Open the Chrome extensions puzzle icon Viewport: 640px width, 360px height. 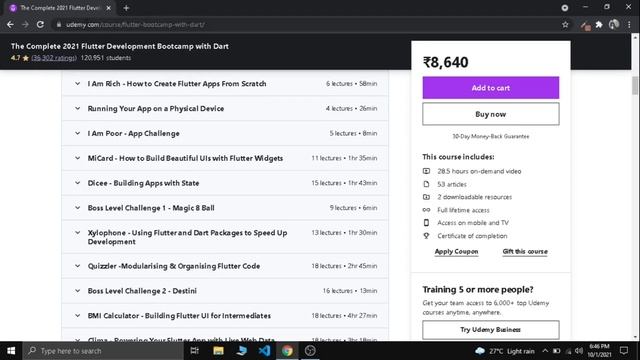click(599, 25)
